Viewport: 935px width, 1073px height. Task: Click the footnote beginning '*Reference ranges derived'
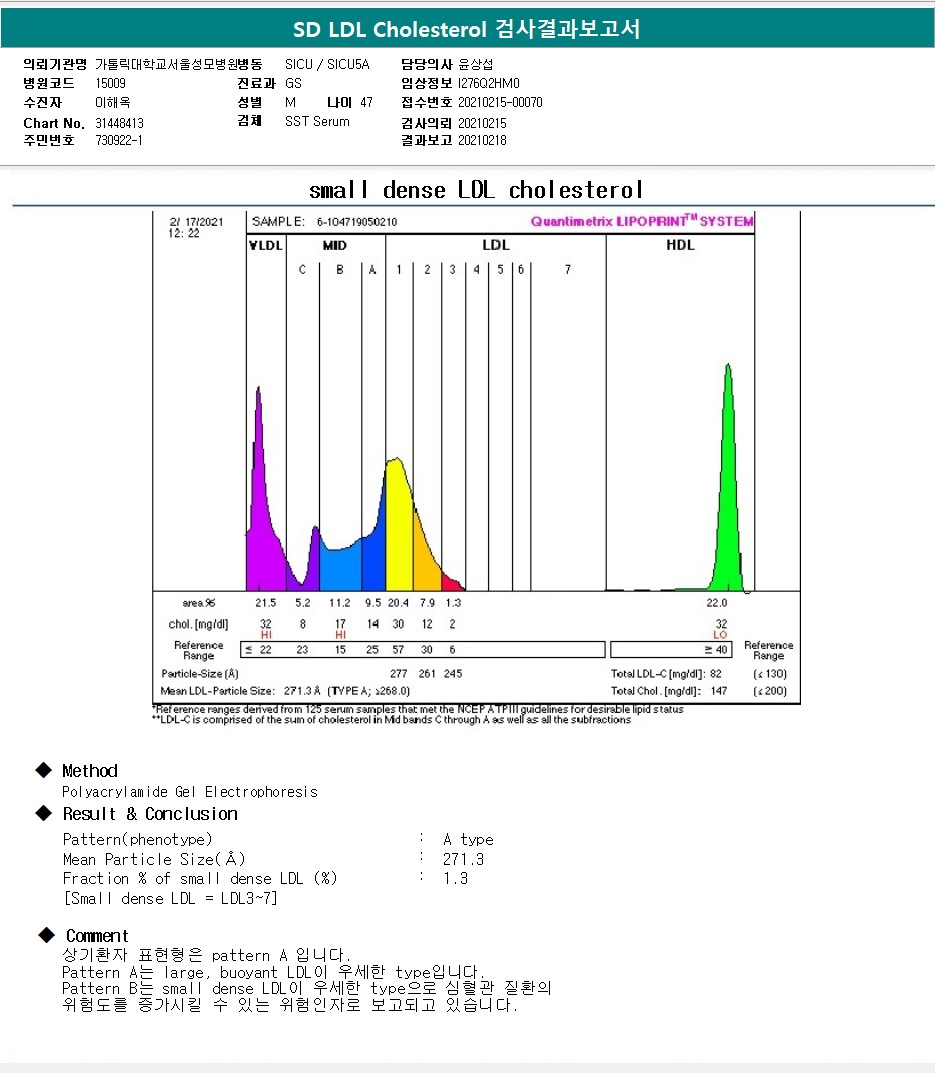418,709
